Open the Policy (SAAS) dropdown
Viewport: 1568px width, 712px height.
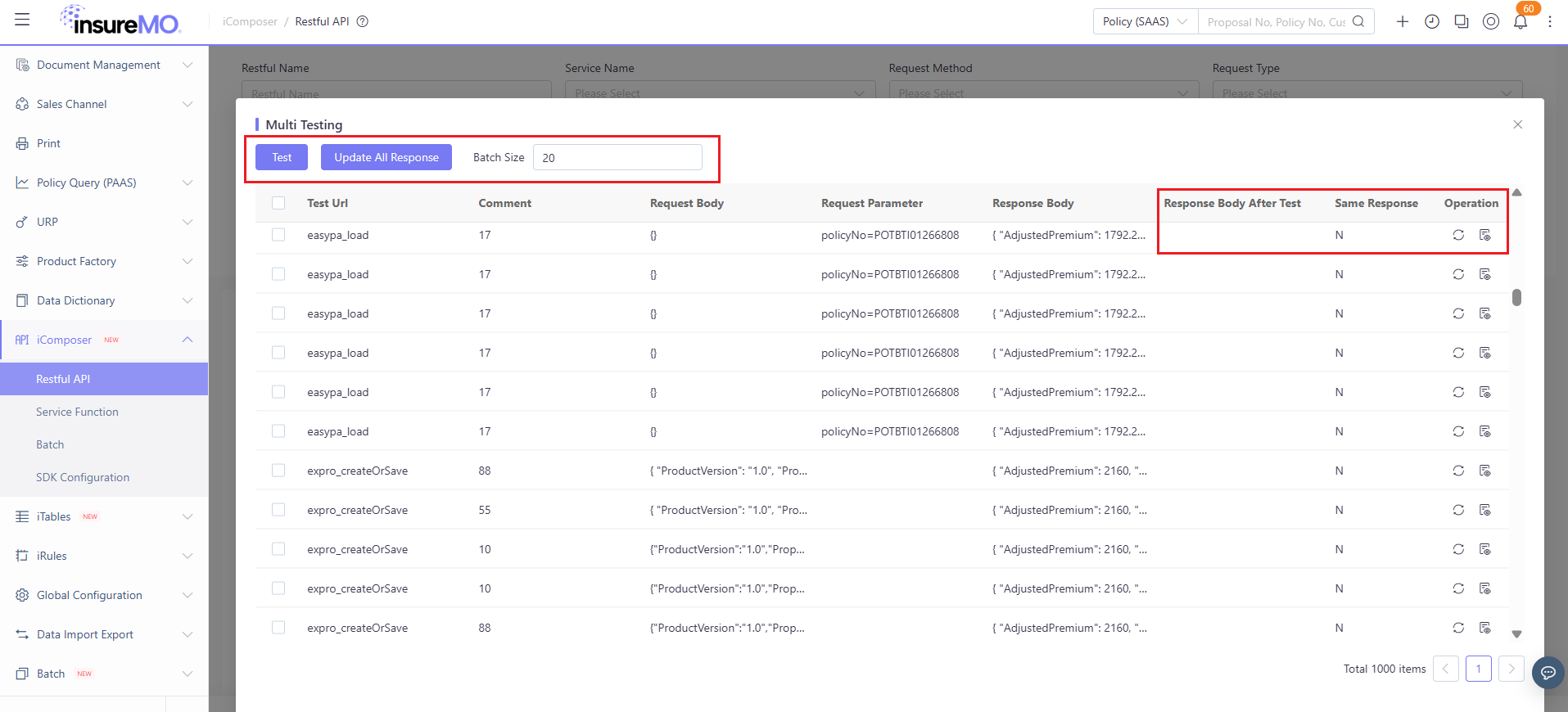click(x=1145, y=21)
